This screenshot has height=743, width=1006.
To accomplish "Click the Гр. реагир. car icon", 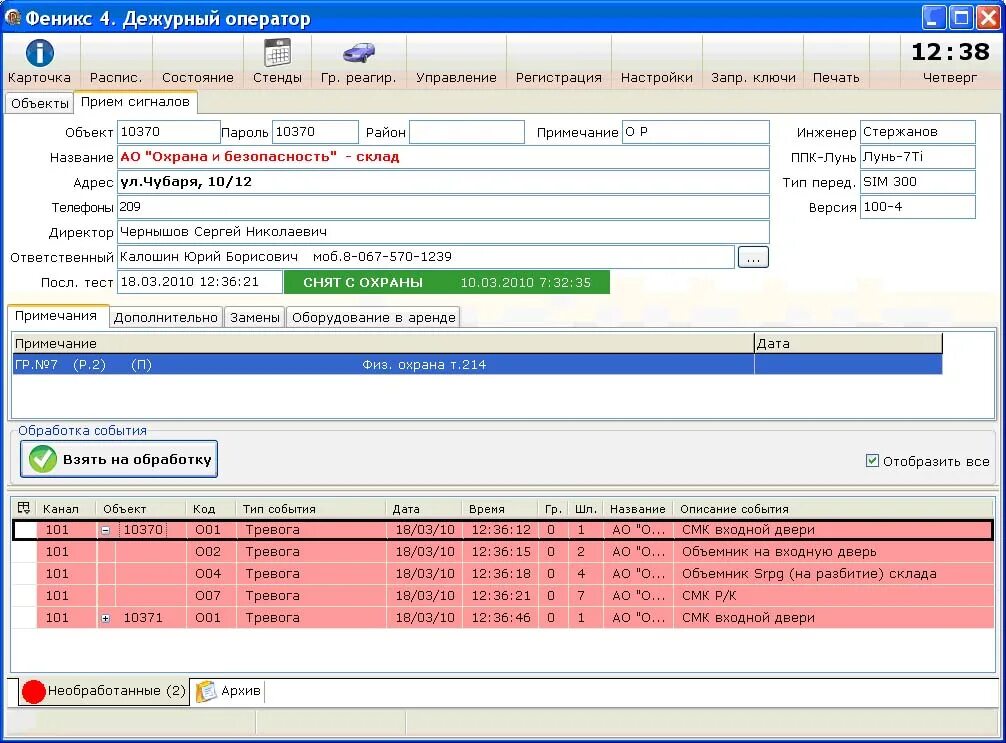I will pyautogui.click(x=359, y=53).
